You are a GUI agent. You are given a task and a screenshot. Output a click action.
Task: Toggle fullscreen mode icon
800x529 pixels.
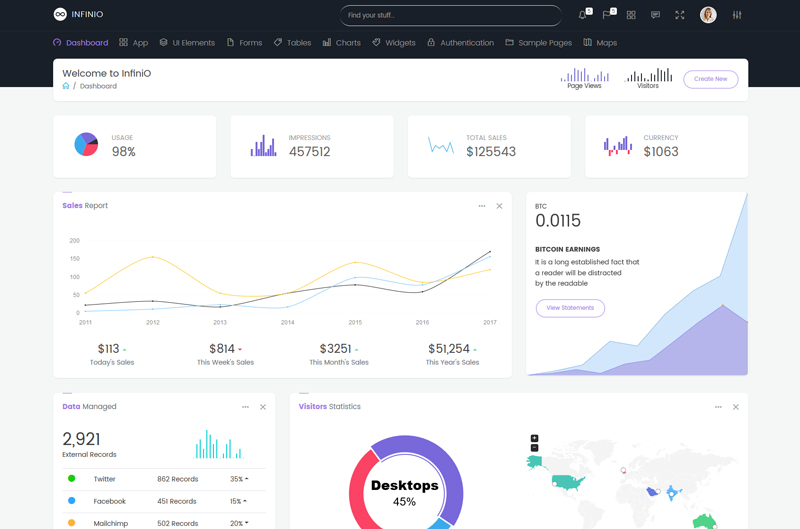(680, 15)
